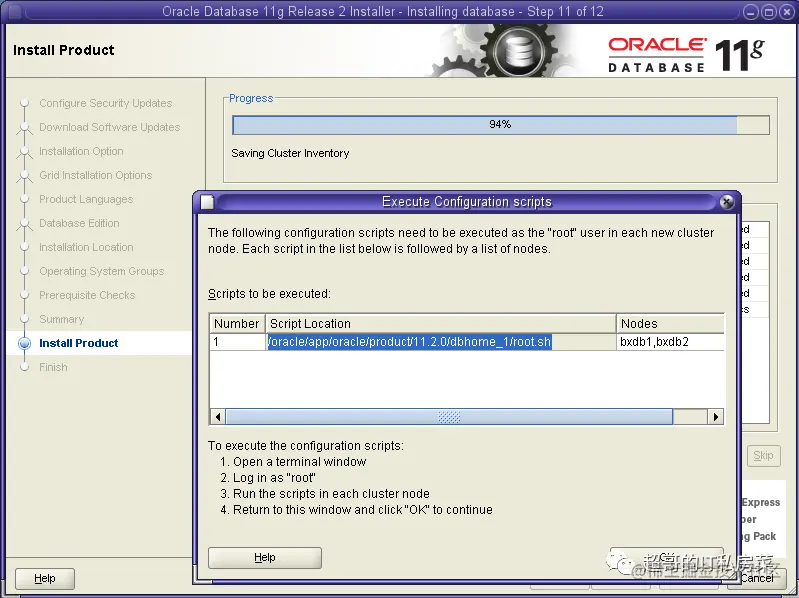Viewport: 799px width, 598px height.
Task: Close the Execute Configuration scripts dialog
Action: 727,202
